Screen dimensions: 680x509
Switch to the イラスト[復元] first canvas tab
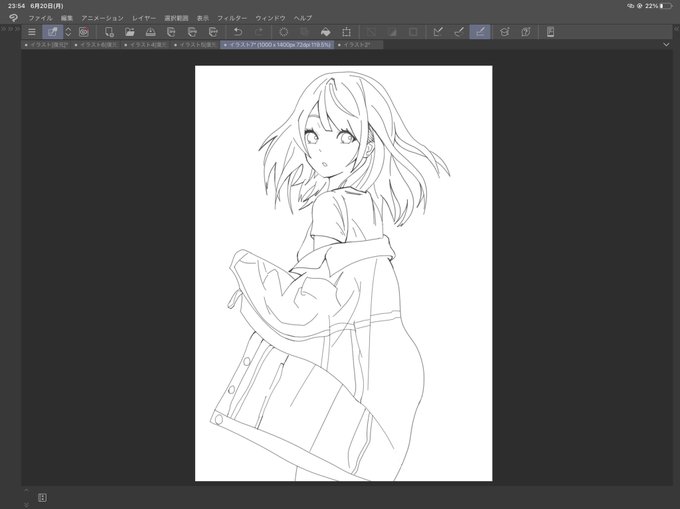(46, 45)
